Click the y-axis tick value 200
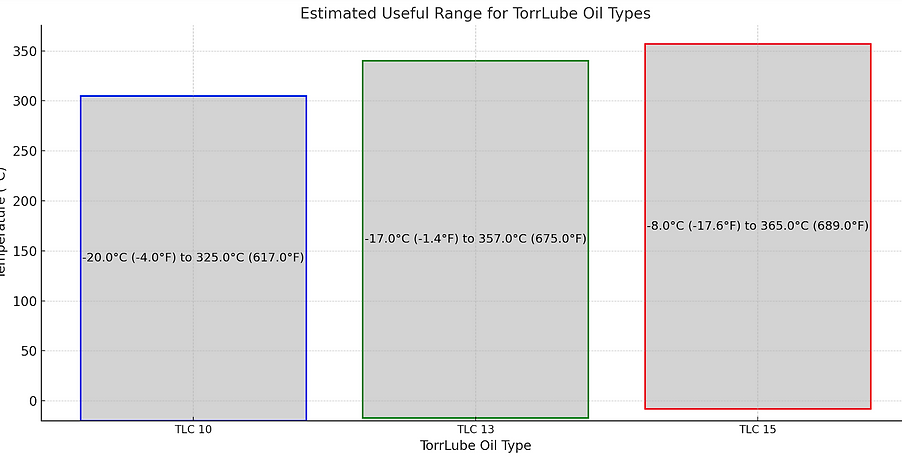The image size is (902, 459). pyautogui.click(x=25, y=201)
